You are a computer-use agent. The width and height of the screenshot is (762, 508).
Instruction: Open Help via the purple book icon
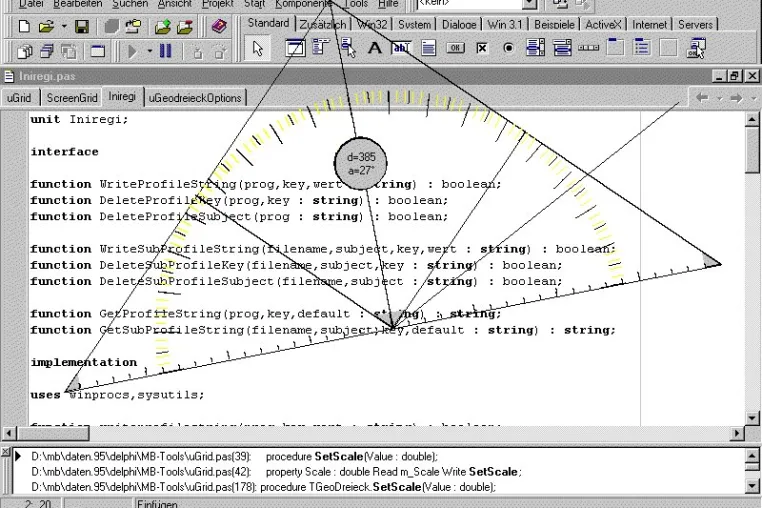click(219, 26)
